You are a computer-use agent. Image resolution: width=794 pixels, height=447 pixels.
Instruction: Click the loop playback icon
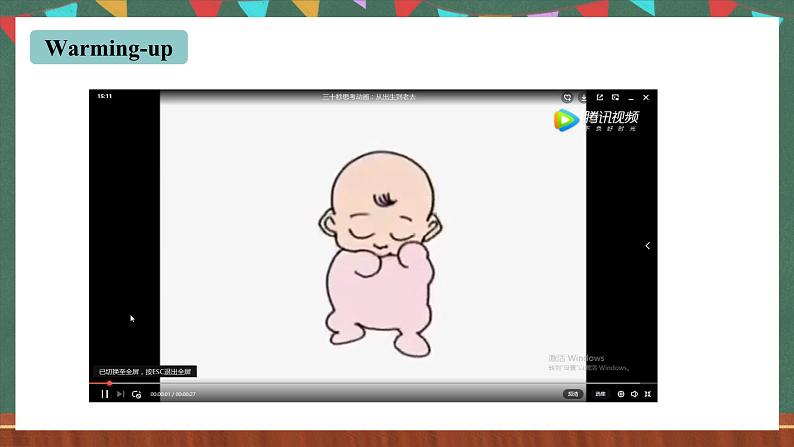click(x=136, y=394)
